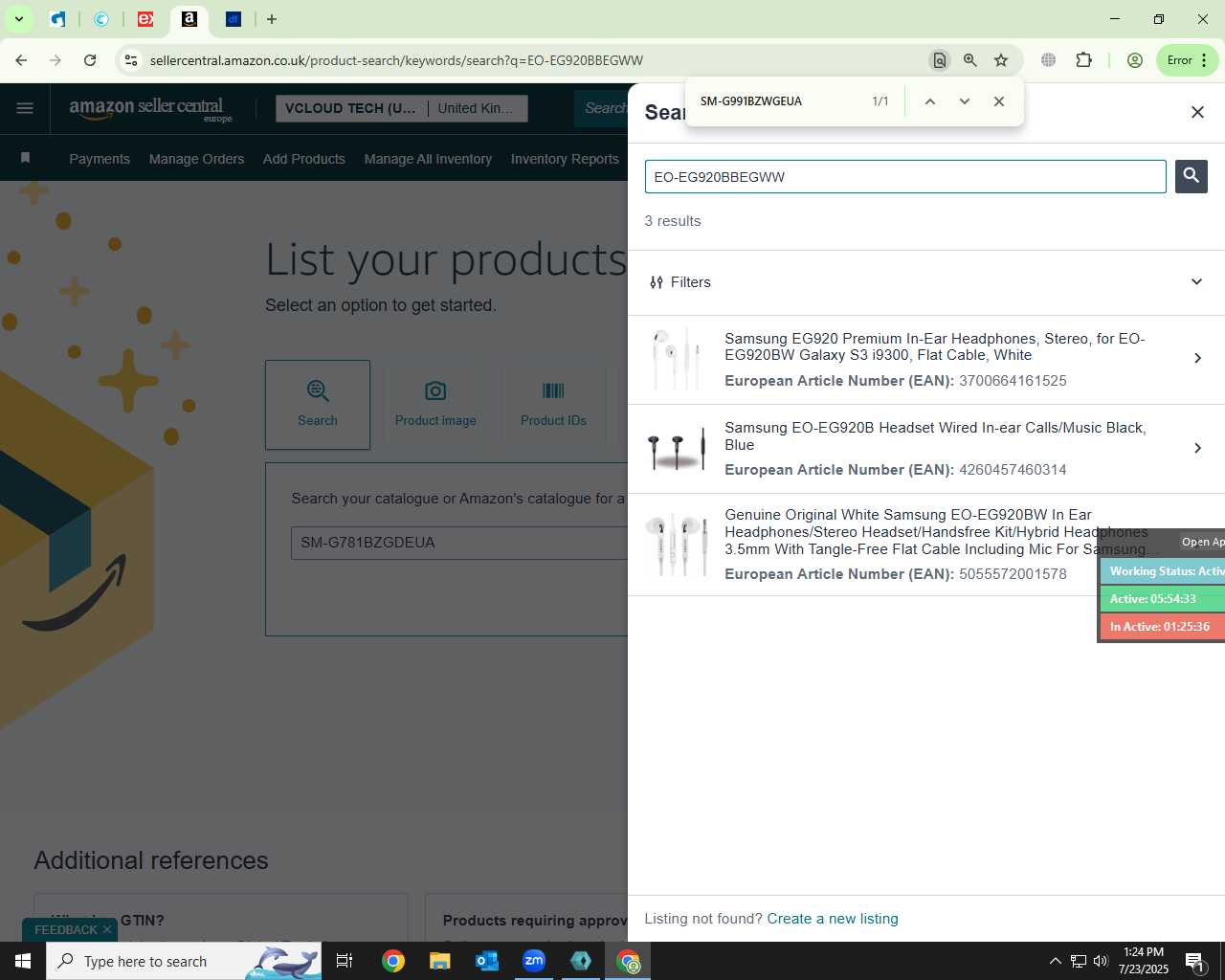
Task: Open the Seller Central hamburger menu
Action: coord(25,108)
